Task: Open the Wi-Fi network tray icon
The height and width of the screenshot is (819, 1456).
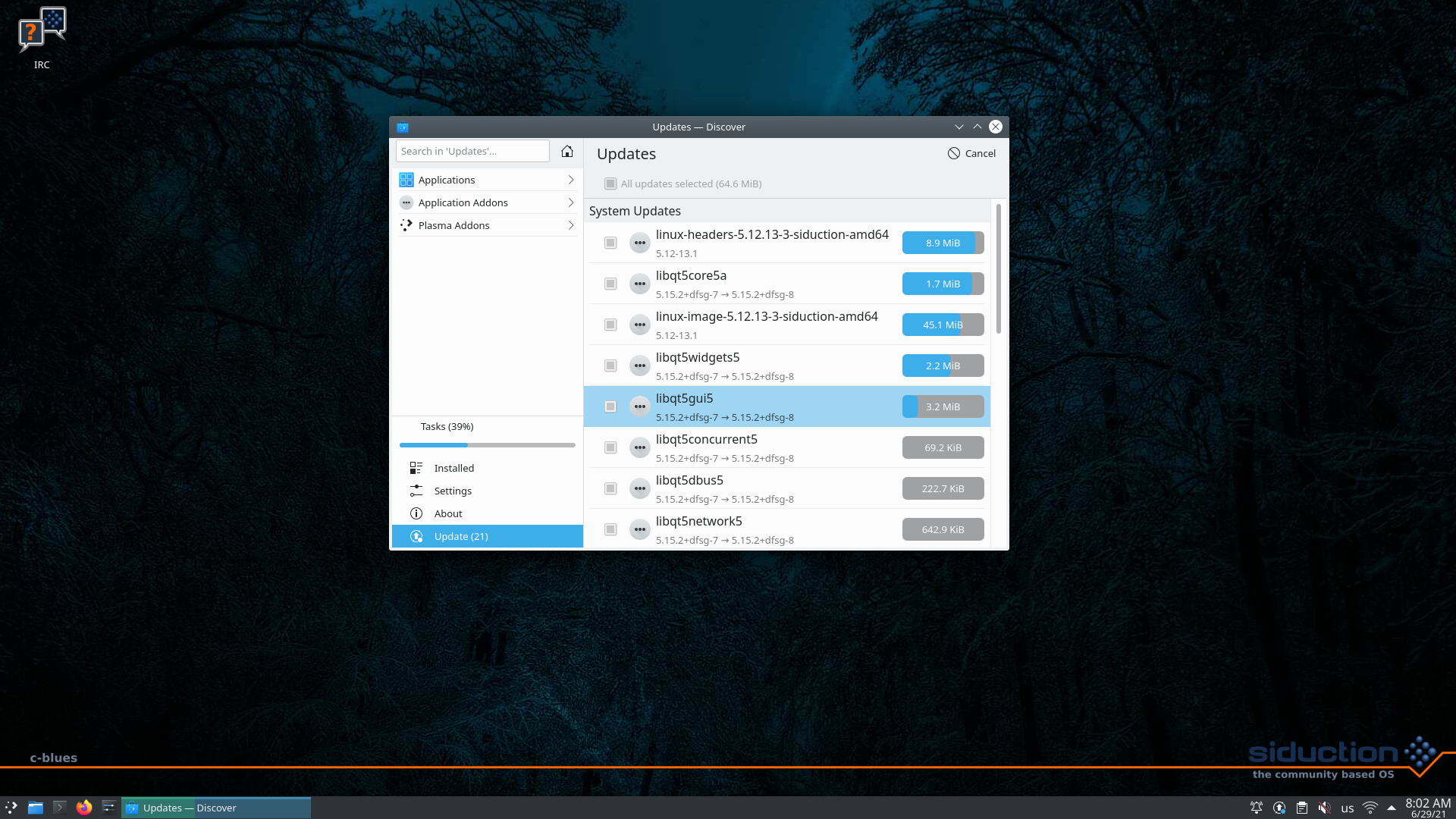Action: (1370, 808)
